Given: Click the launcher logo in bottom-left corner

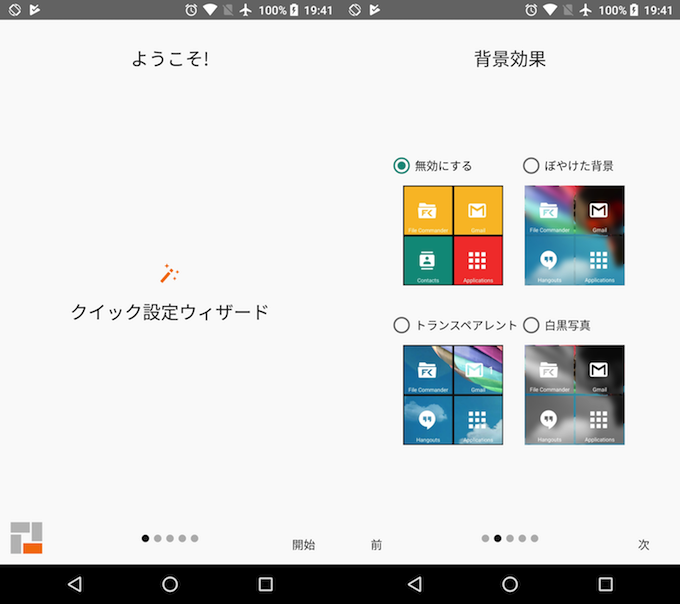Looking at the screenshot, I should point(27,538).
